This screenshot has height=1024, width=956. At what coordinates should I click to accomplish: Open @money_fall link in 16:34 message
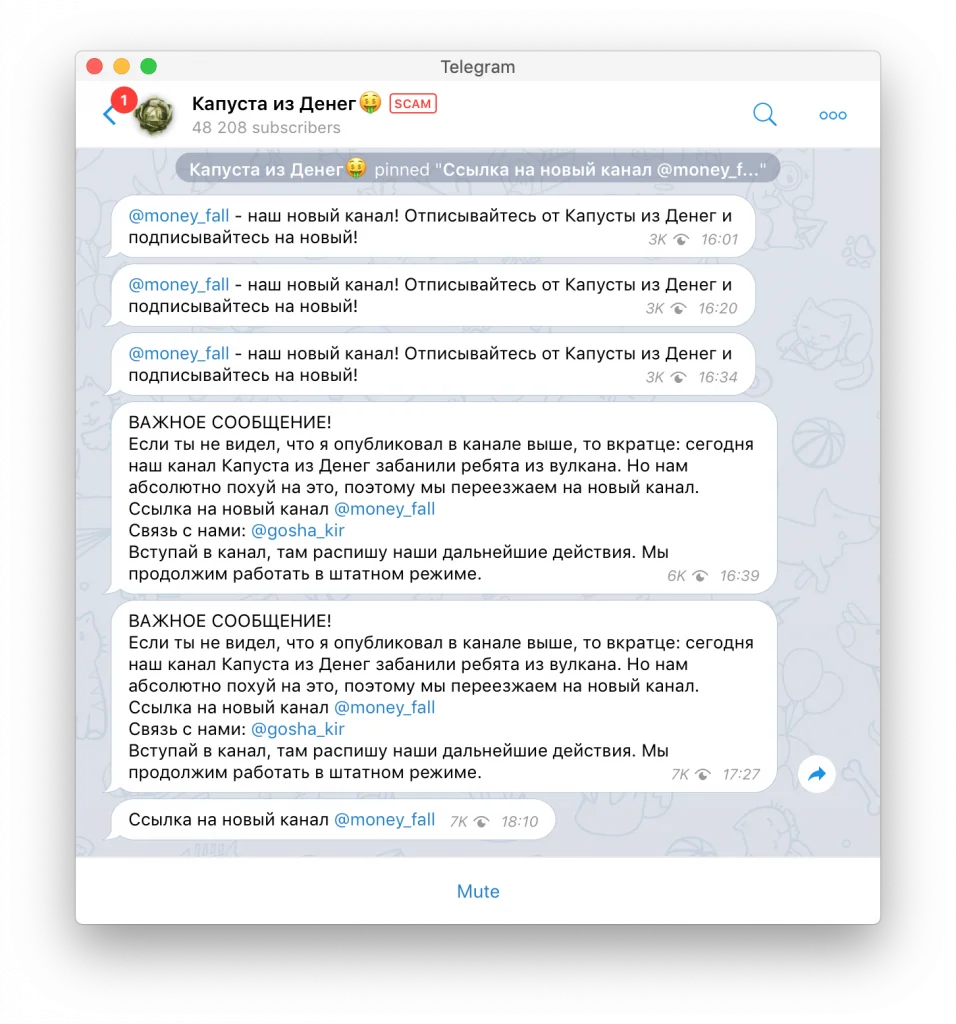pos(179,353)
